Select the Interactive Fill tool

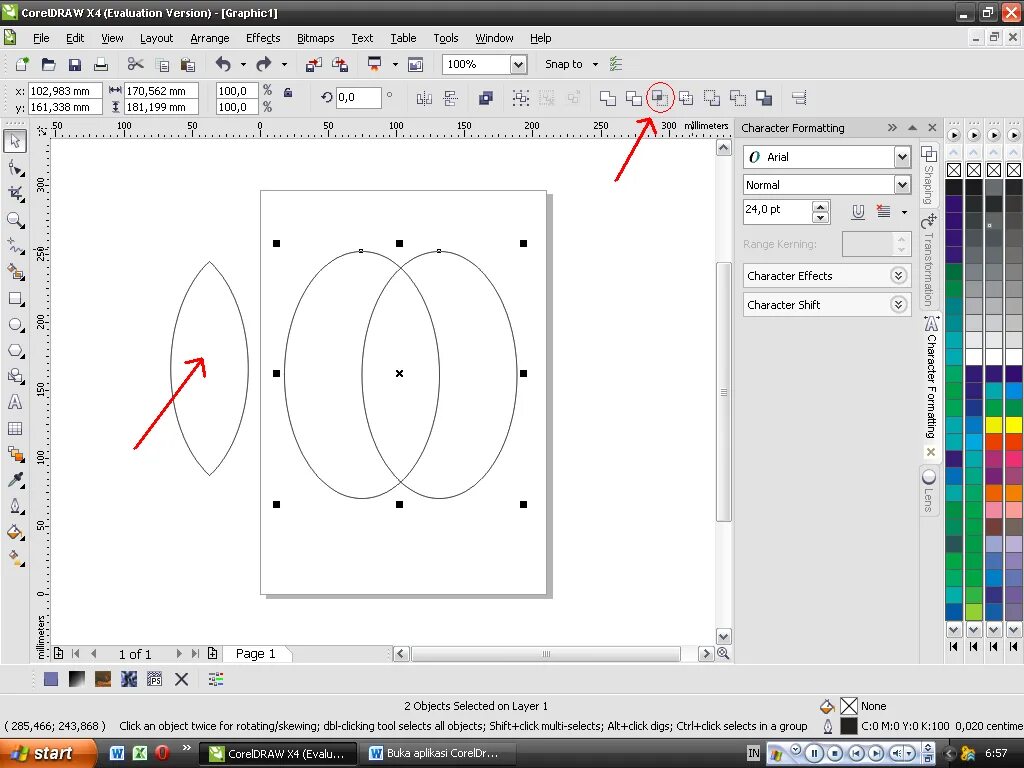pos(15,558)
